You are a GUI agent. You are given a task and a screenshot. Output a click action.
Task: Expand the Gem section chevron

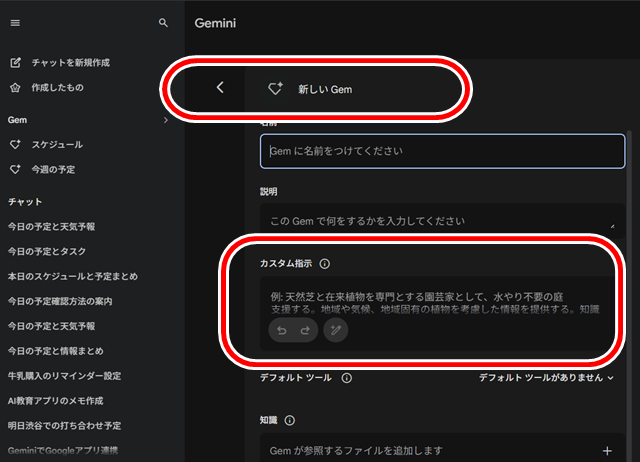tap(165, 120)
